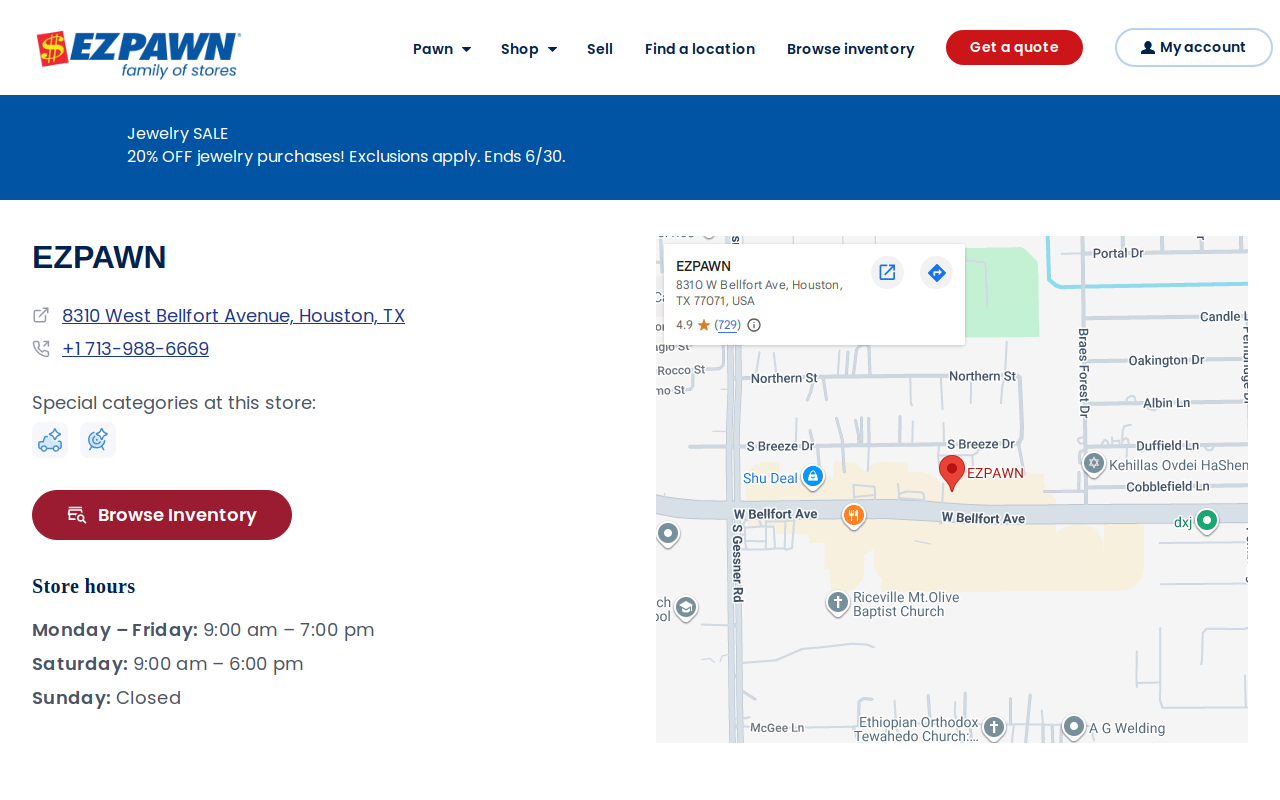Open Browse inventory in the navigation bar
This screenshot has height=800, width=1280.
point(850,49)
